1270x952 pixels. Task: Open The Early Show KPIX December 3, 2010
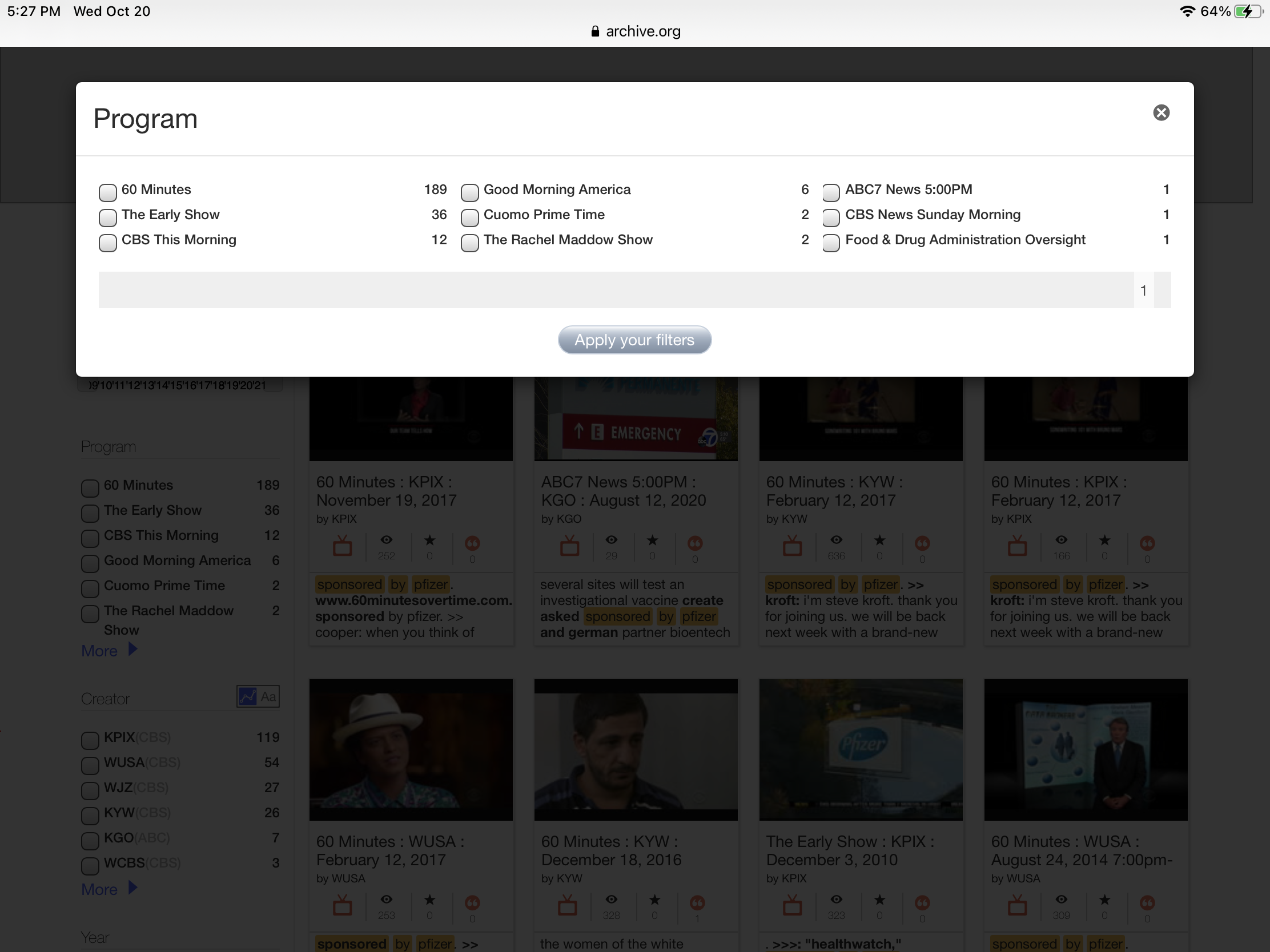850,850
